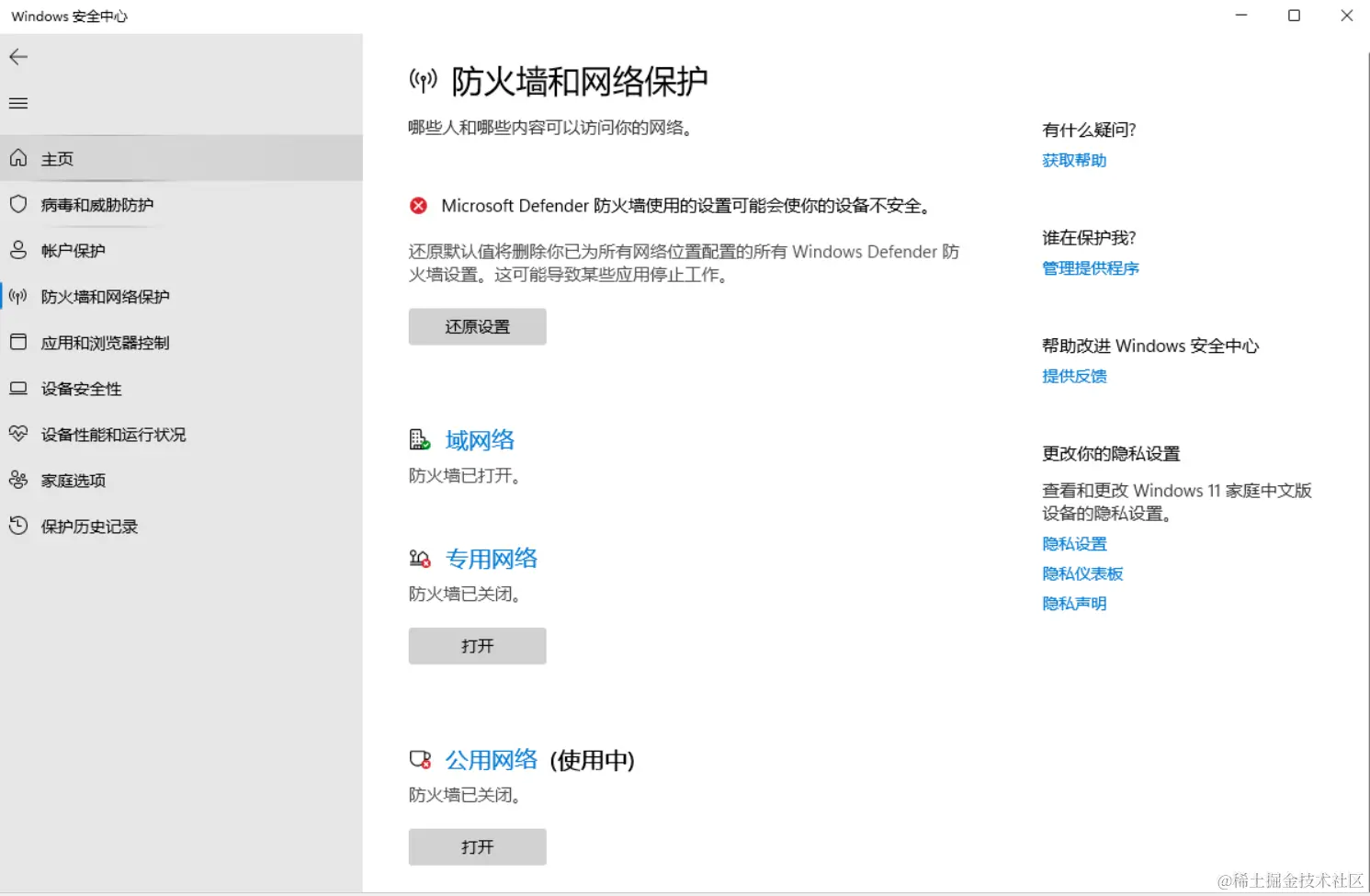Image resolution: width=1370 pixels, height=896 pixels.
Task: Close the Windows 安全中心 window
Action: coord(1346,16)
